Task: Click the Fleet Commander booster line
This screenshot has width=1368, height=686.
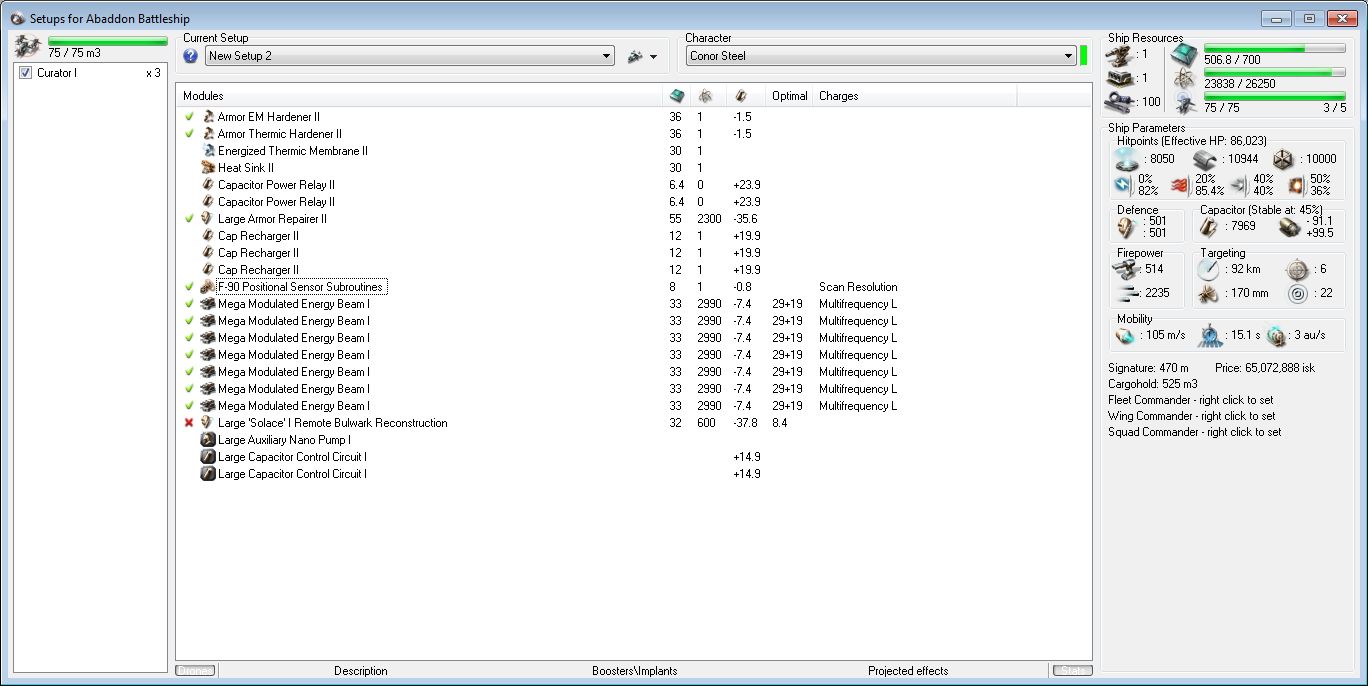Action: click(x=1190, y=400)
